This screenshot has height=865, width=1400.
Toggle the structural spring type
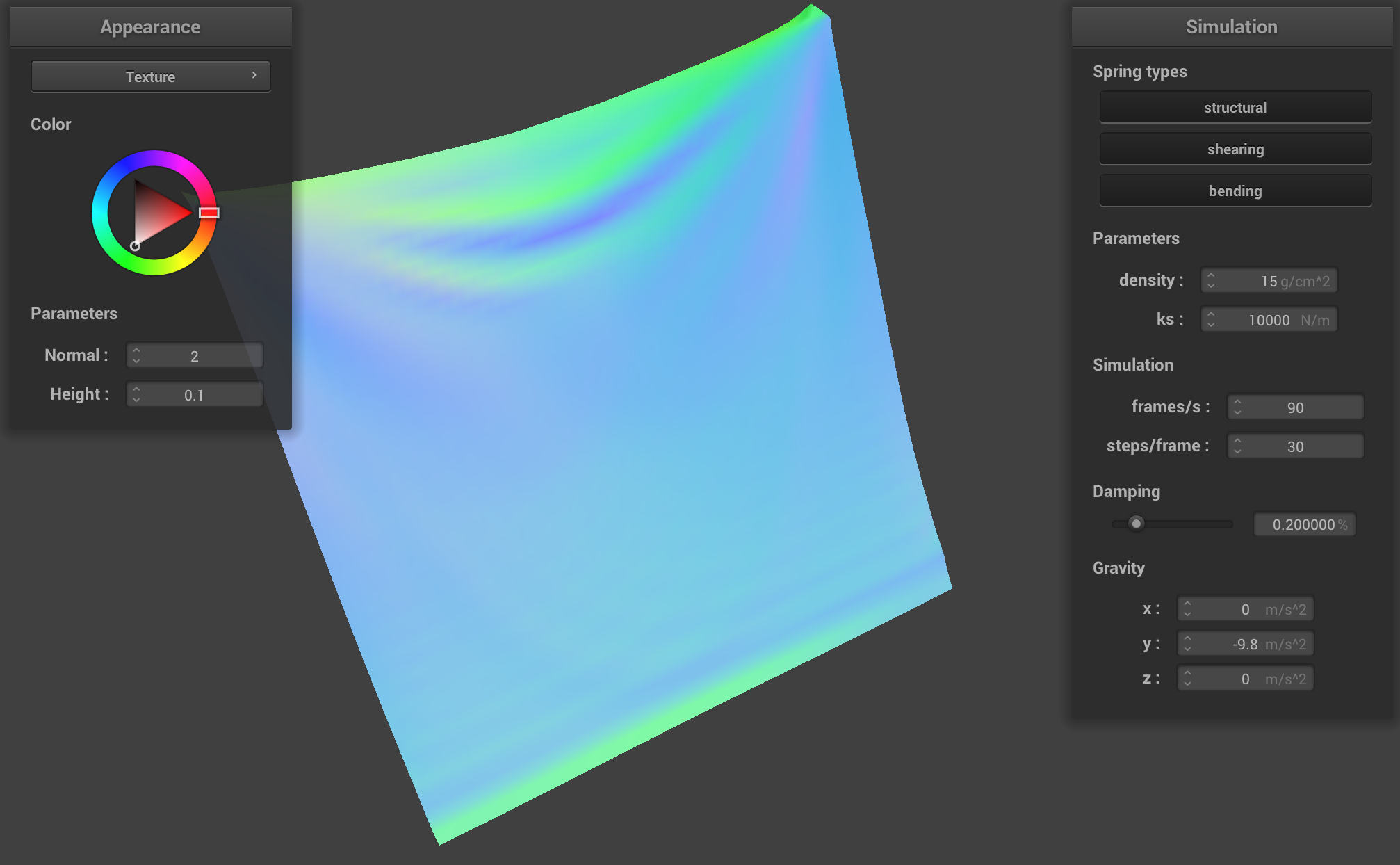click(x=1235, y=107)
